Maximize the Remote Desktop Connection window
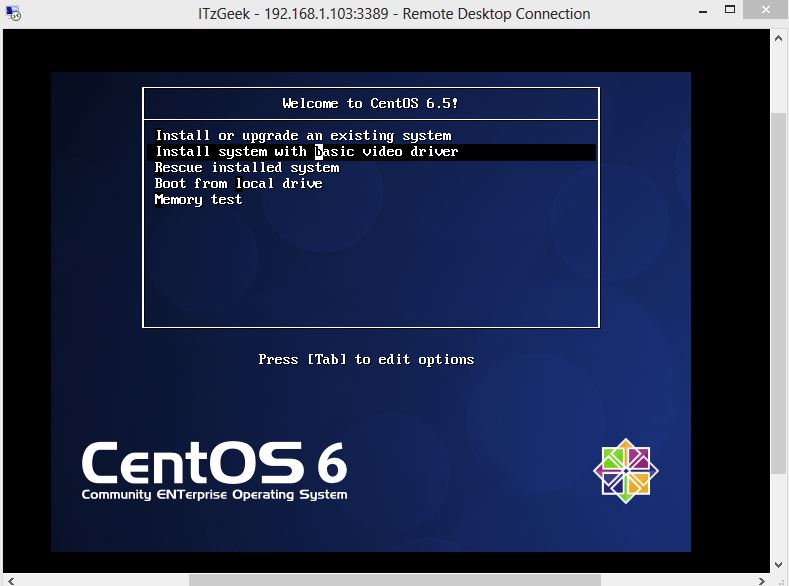 (730, 10)
